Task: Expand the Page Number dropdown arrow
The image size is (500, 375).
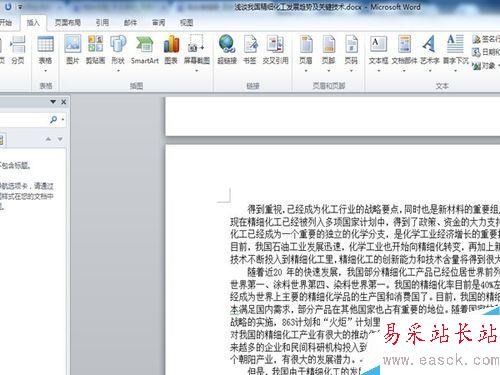Action: point(351,71)
